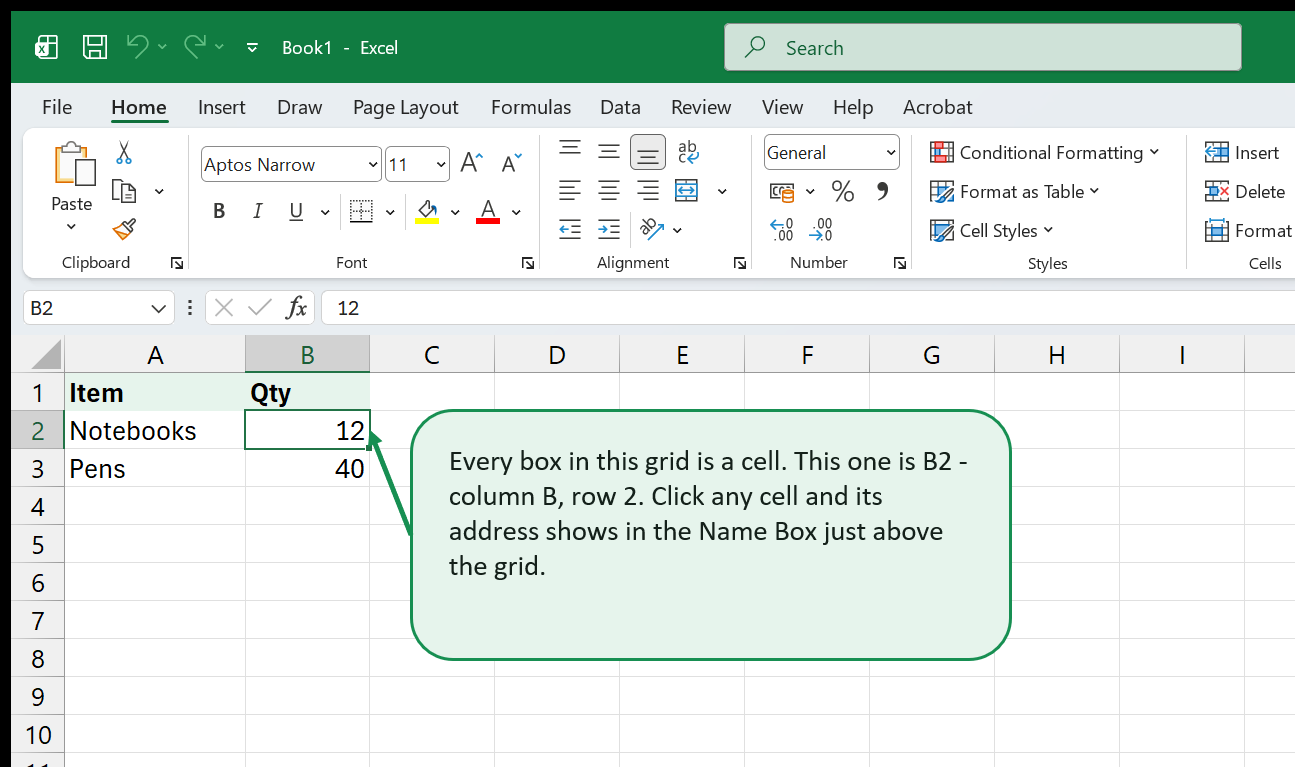This screenshot has width=1295, height=767.
Task: Click the Paste clipboard icon
Action: [x=73, y=164]
